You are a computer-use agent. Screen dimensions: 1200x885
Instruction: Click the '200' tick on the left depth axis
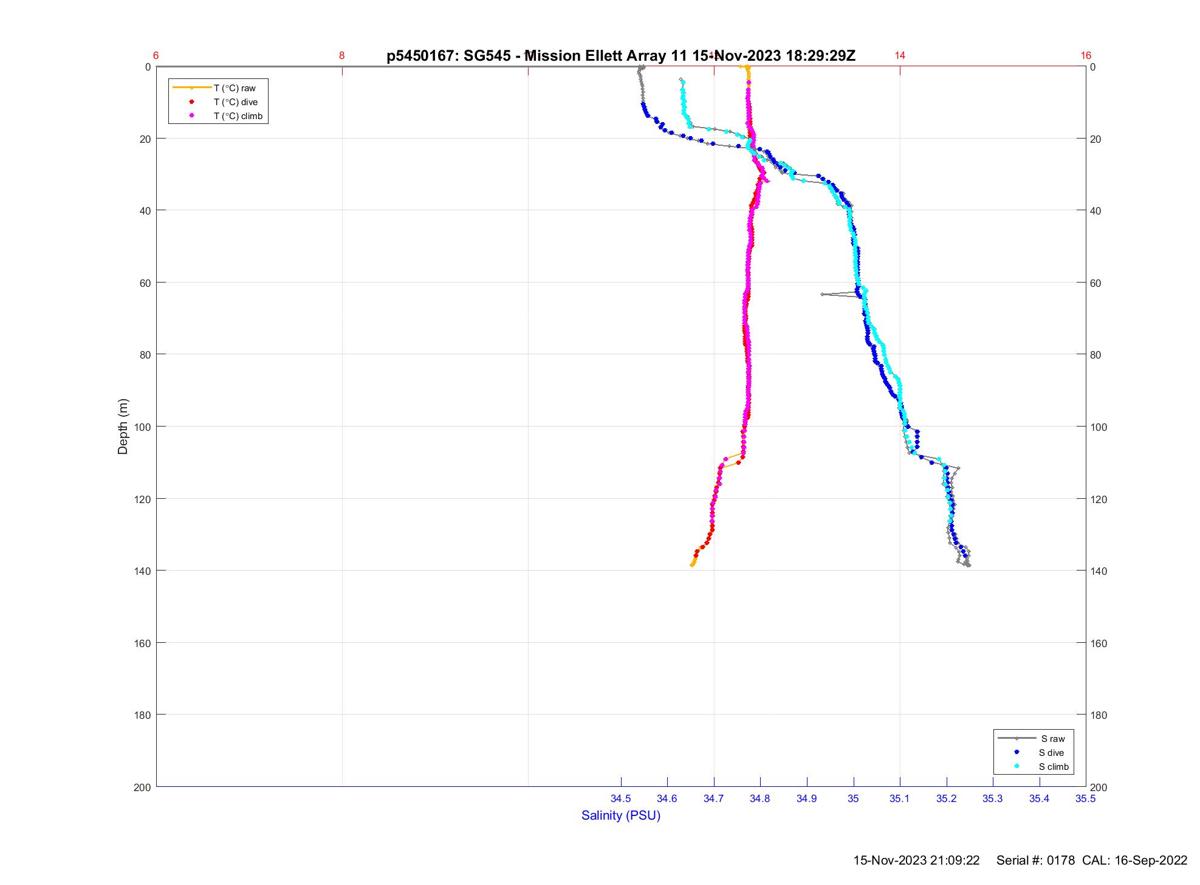(141, 787)
